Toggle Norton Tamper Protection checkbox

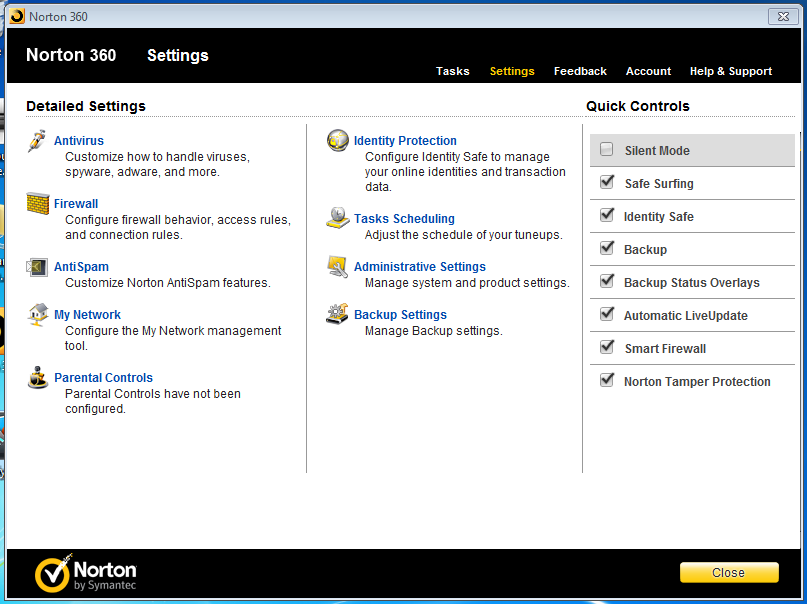point(607,380)
